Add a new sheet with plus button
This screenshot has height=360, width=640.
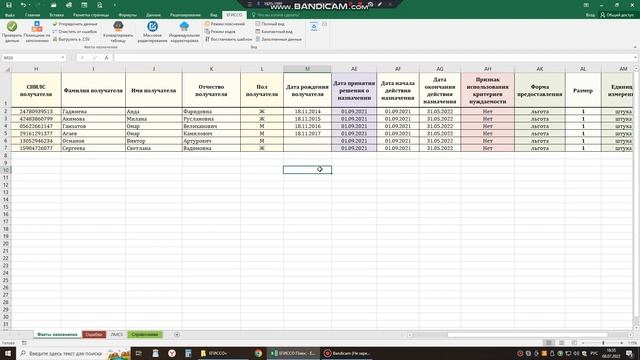[177, 334]
